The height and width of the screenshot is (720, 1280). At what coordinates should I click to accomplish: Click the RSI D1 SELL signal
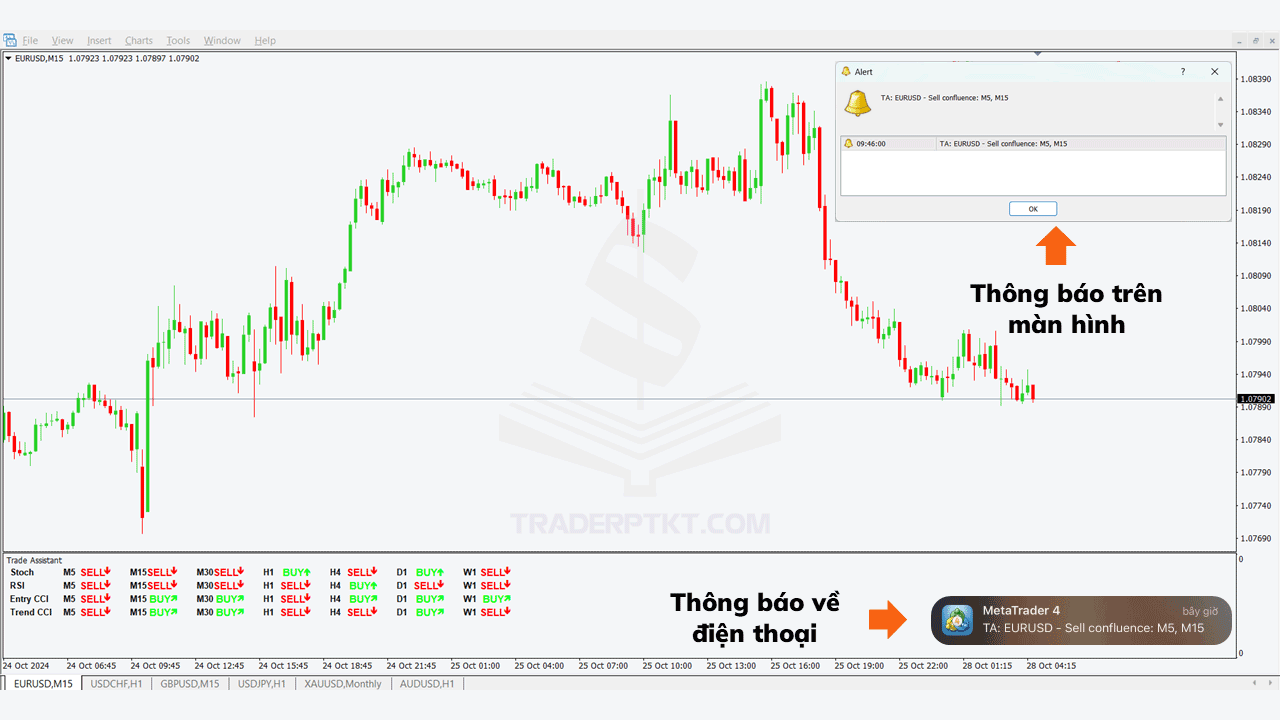[429, 586]
